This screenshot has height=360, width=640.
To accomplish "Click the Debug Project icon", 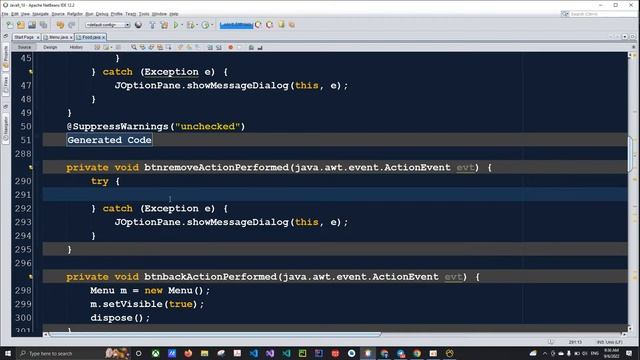I will [x=190, y=25].
